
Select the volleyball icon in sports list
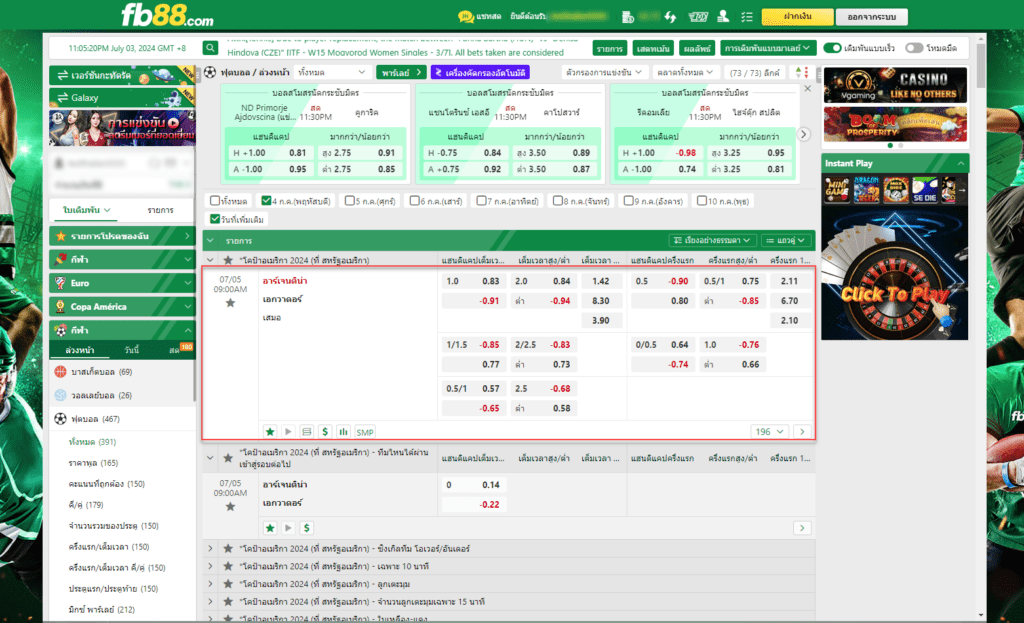pos(61,395)
